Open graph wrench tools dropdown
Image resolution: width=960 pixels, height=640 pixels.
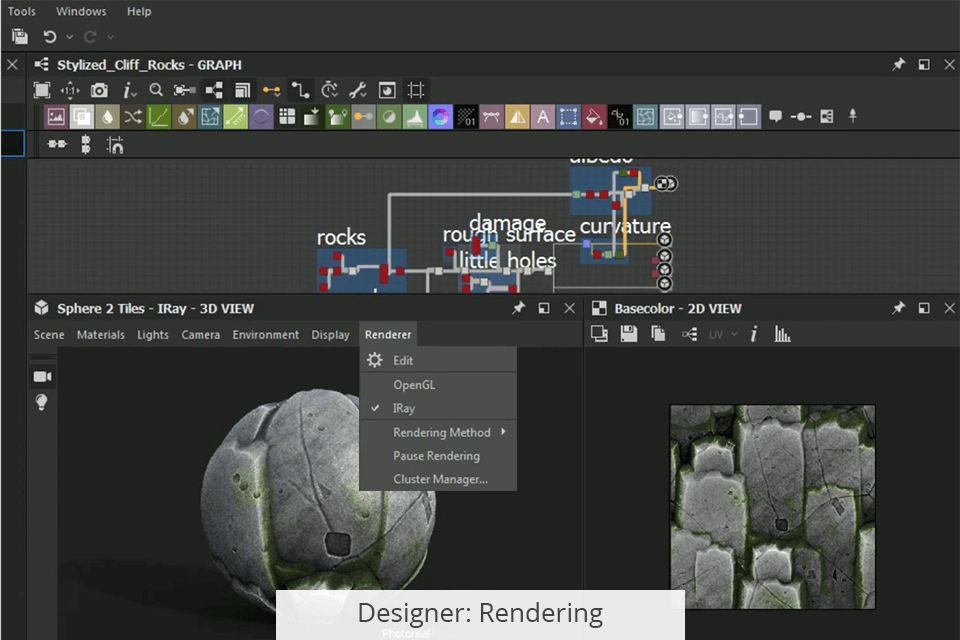(x=358, y=91)
